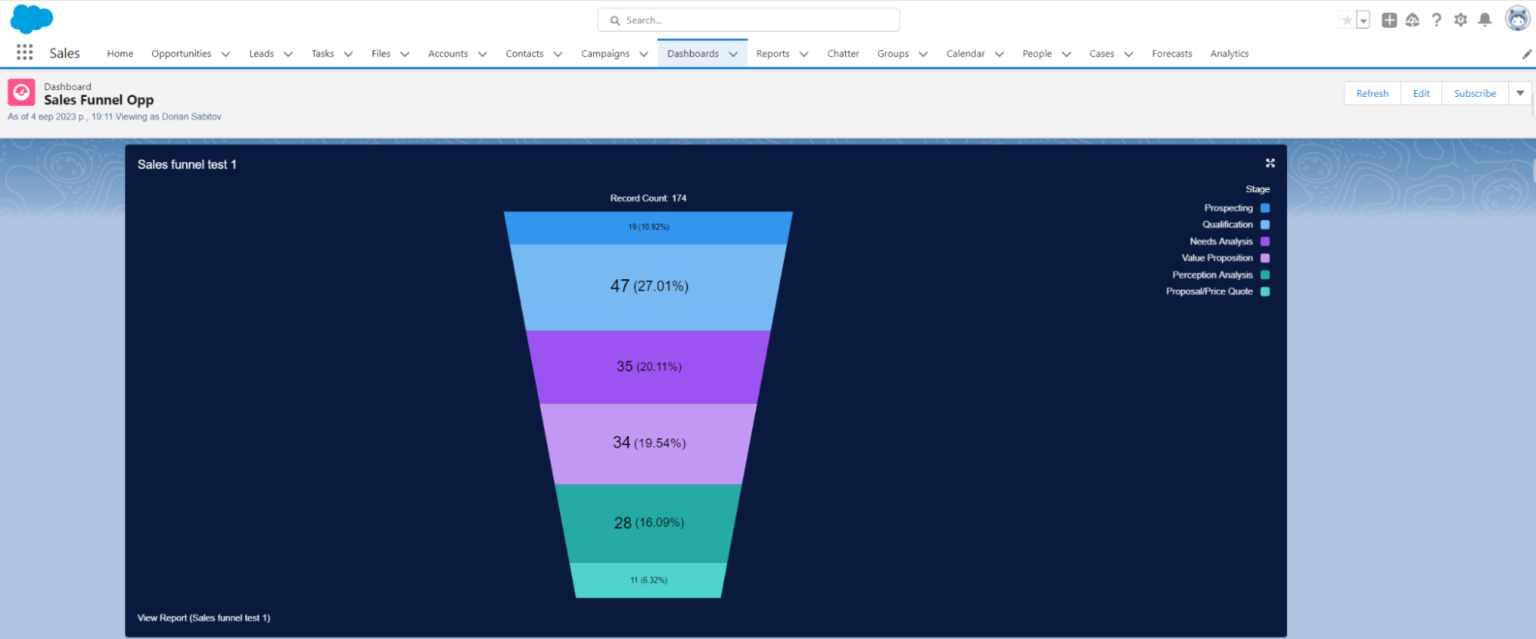Expand the Opportunities tab dropdown arrow

pos(225,53)
